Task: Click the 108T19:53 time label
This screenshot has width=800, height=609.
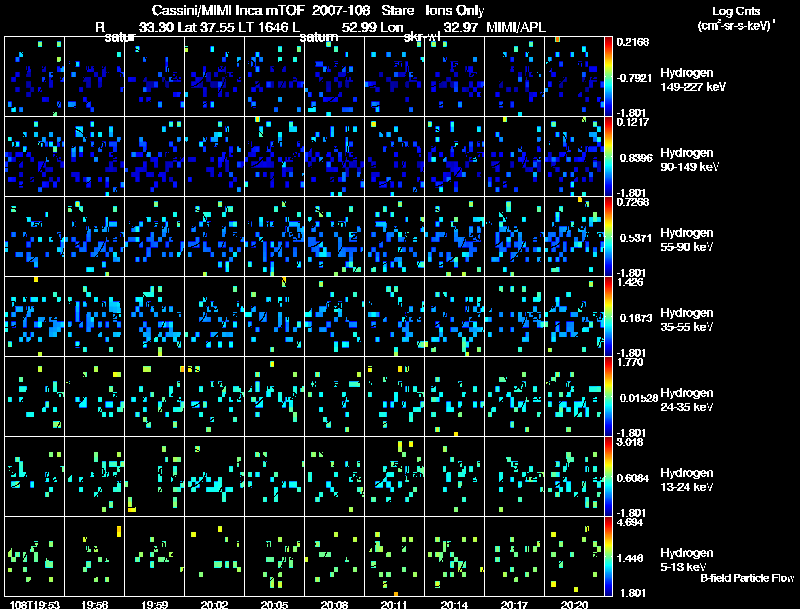Action: tap(35, 604)
